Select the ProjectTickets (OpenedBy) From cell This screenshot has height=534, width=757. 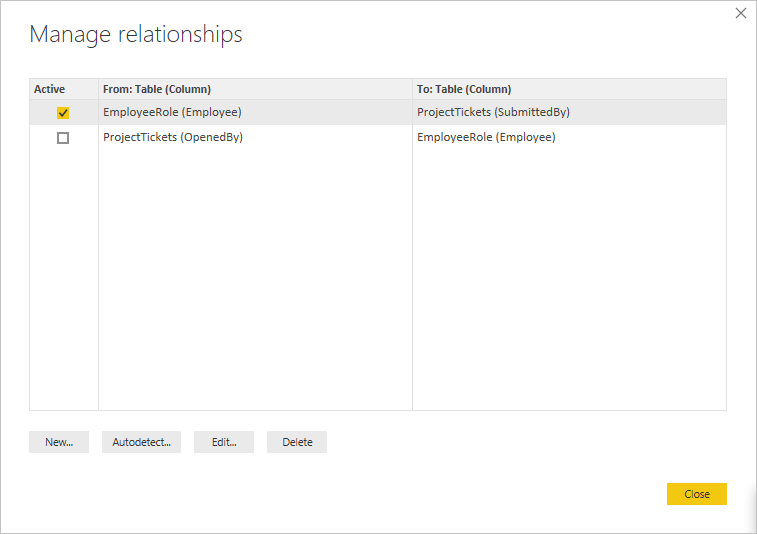point(173,138)
